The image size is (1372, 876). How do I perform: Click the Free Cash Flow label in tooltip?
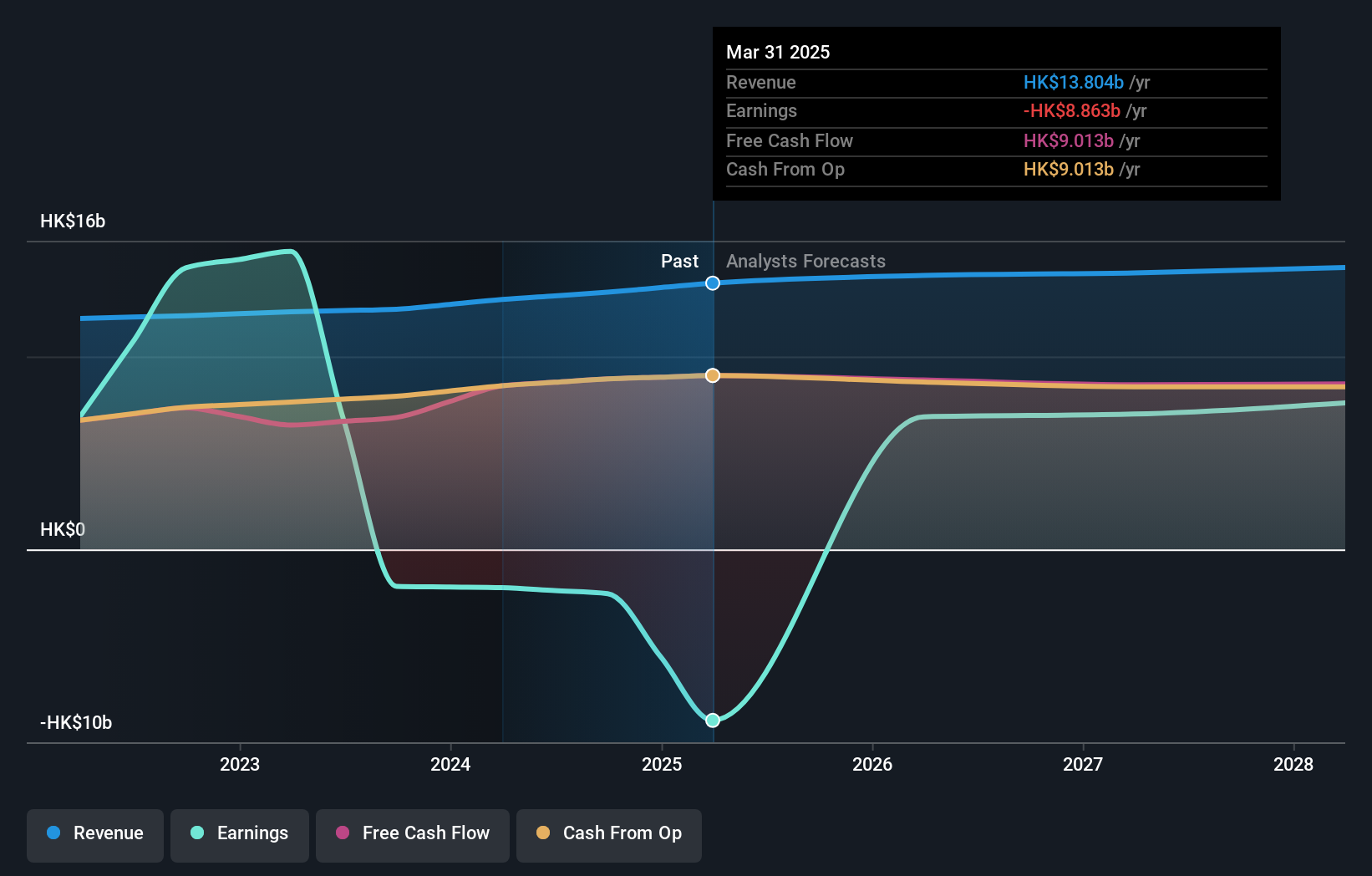click(x=790, y=140)
